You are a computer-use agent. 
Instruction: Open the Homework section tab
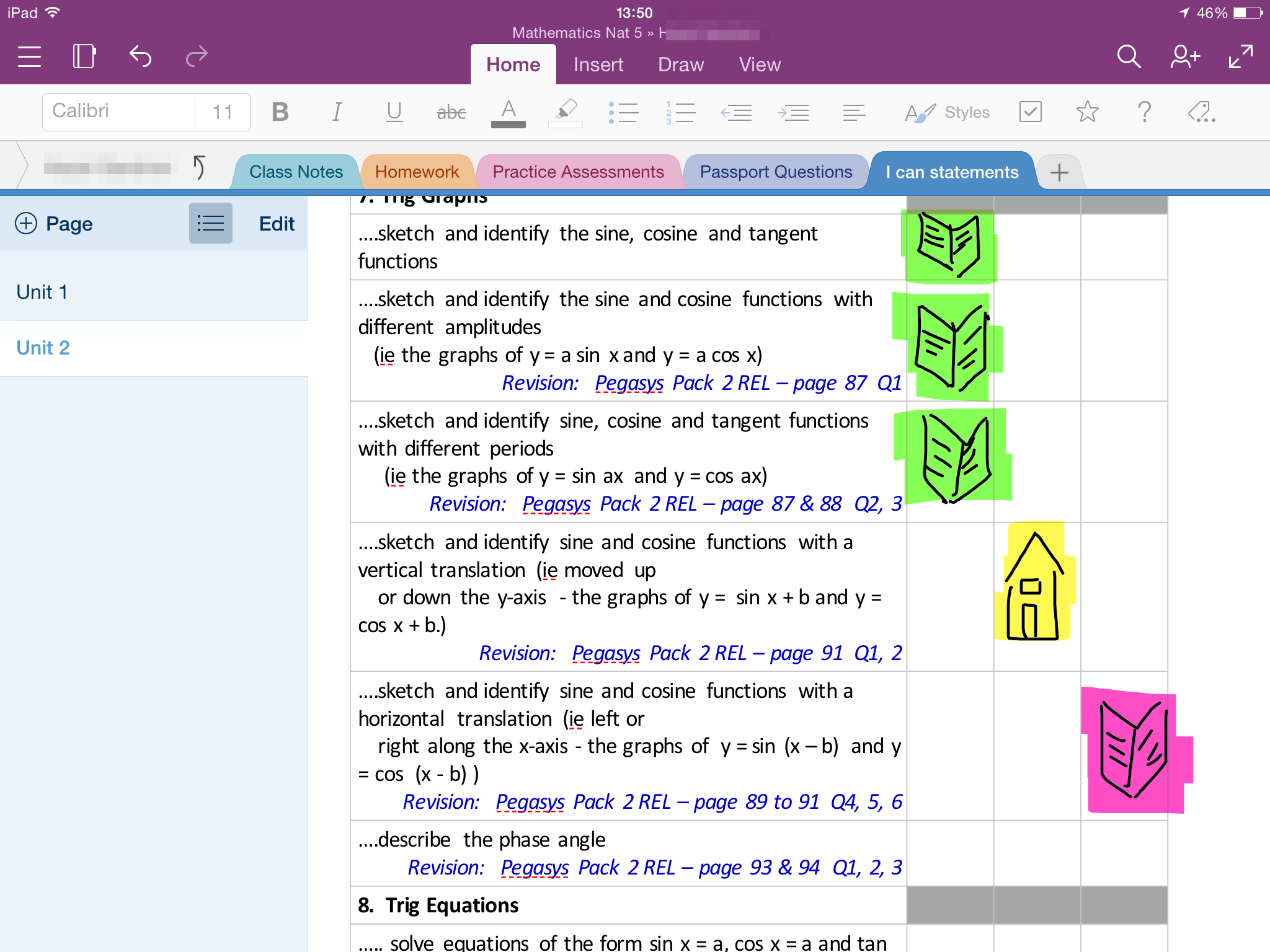pos(417,172)
